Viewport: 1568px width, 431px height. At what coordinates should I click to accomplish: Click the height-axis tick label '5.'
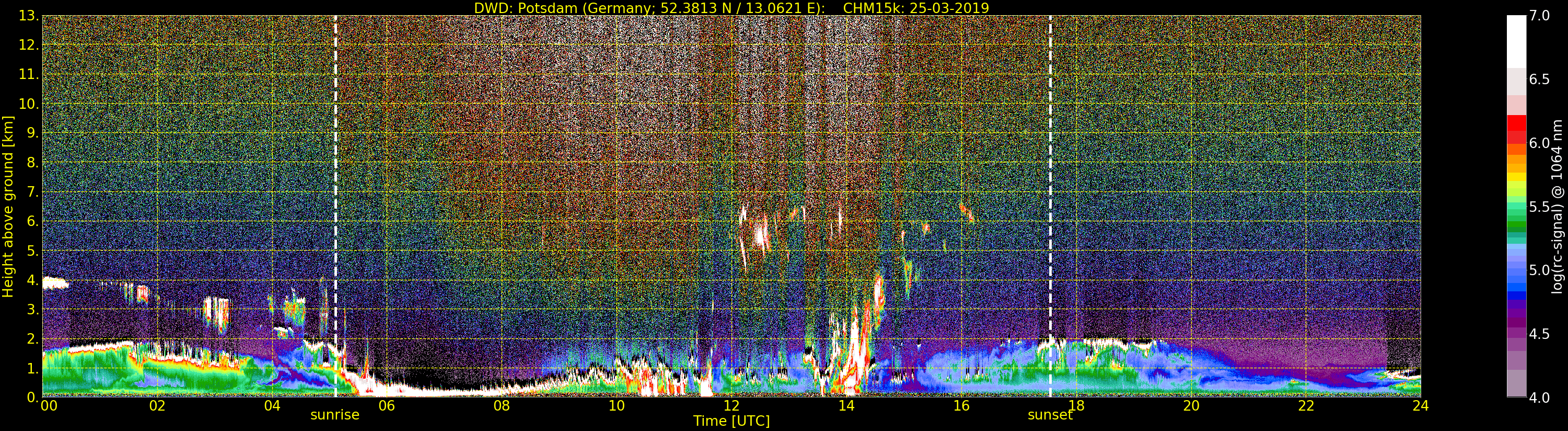32,251
